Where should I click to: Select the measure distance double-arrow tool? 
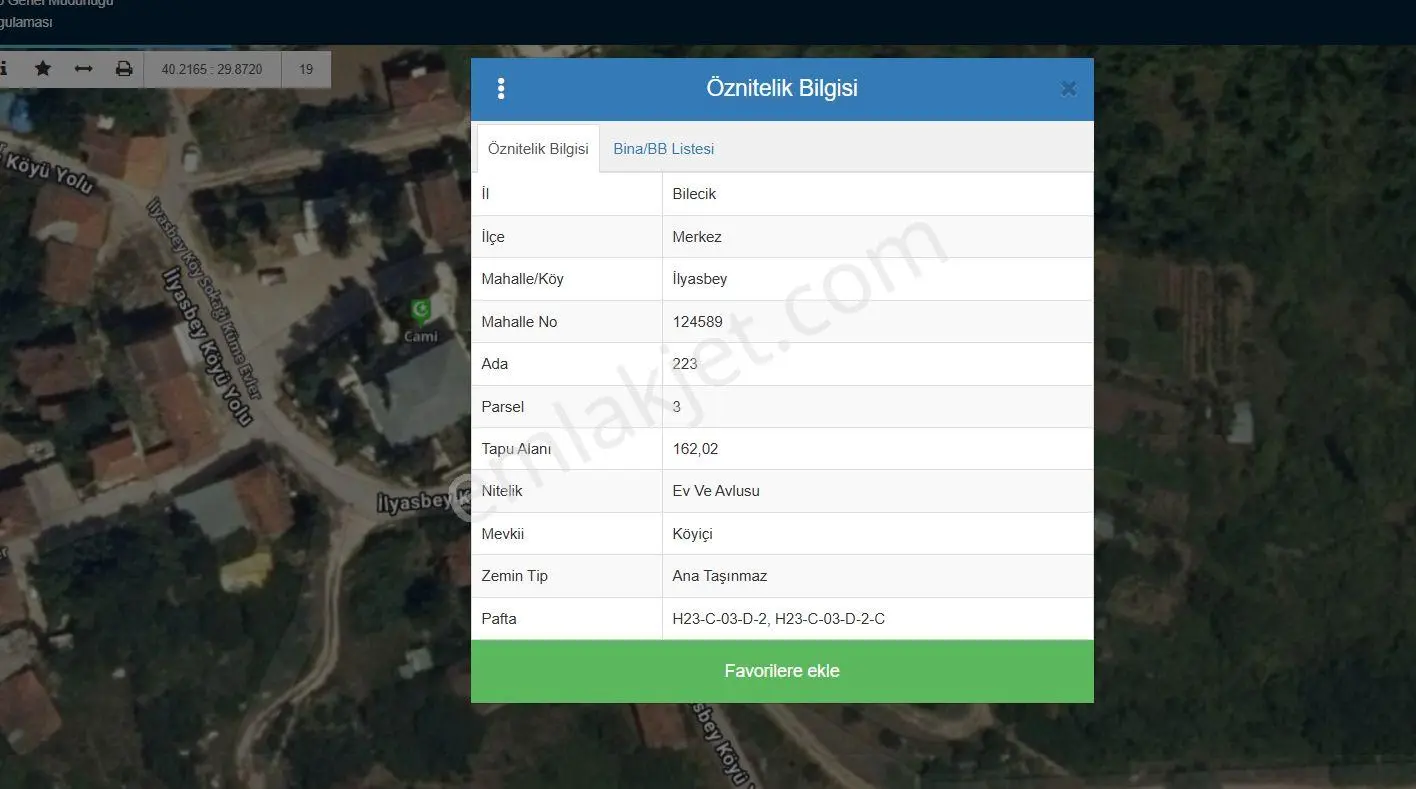coord(84,69)
